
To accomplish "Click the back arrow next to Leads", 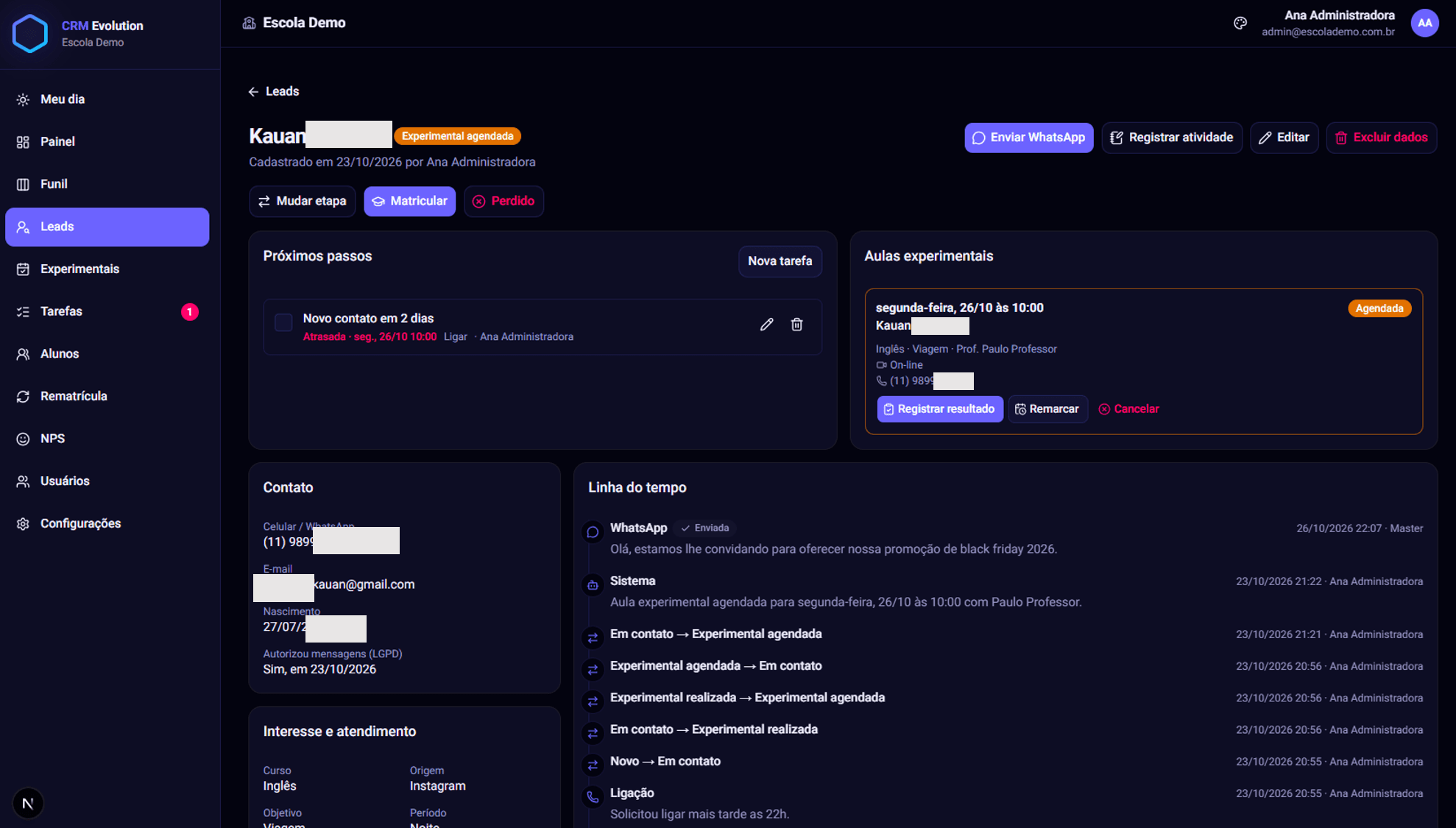I will [x=253, y=92].
